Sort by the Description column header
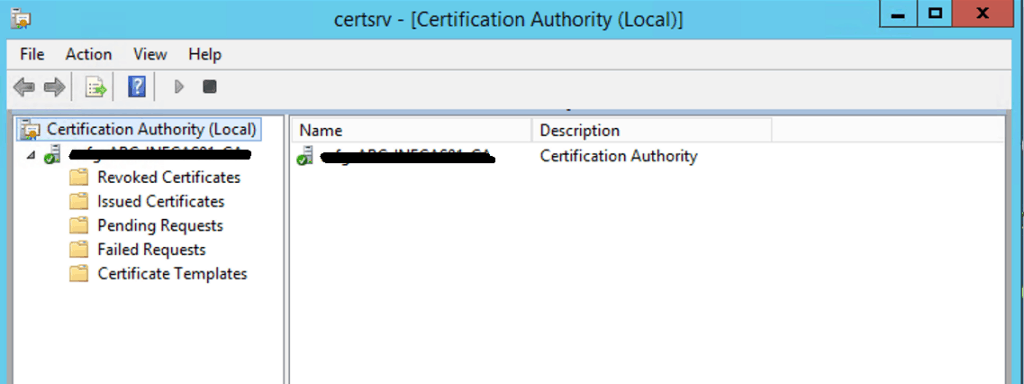 pyautogui.click(x=652, y=131)
